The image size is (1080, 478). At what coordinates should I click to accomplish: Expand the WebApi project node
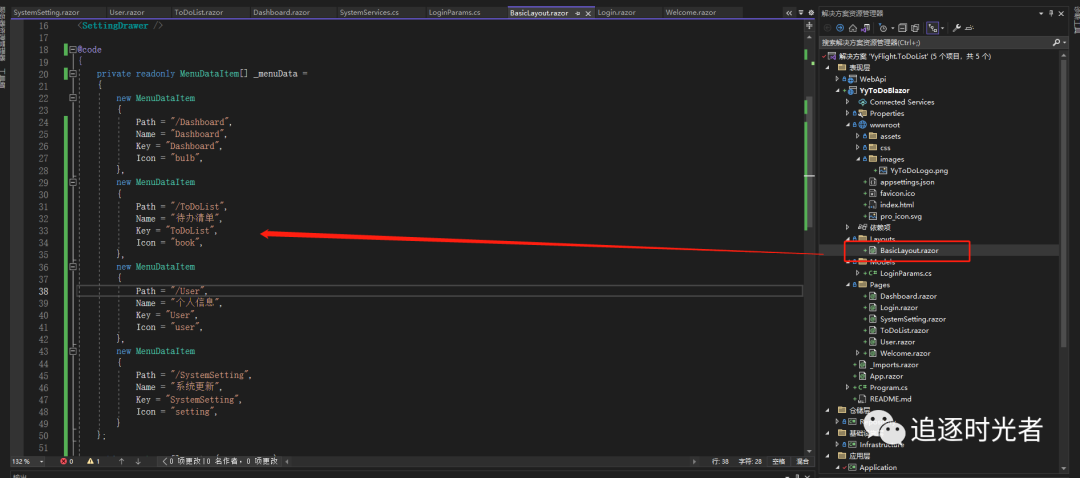coord(838,79)
